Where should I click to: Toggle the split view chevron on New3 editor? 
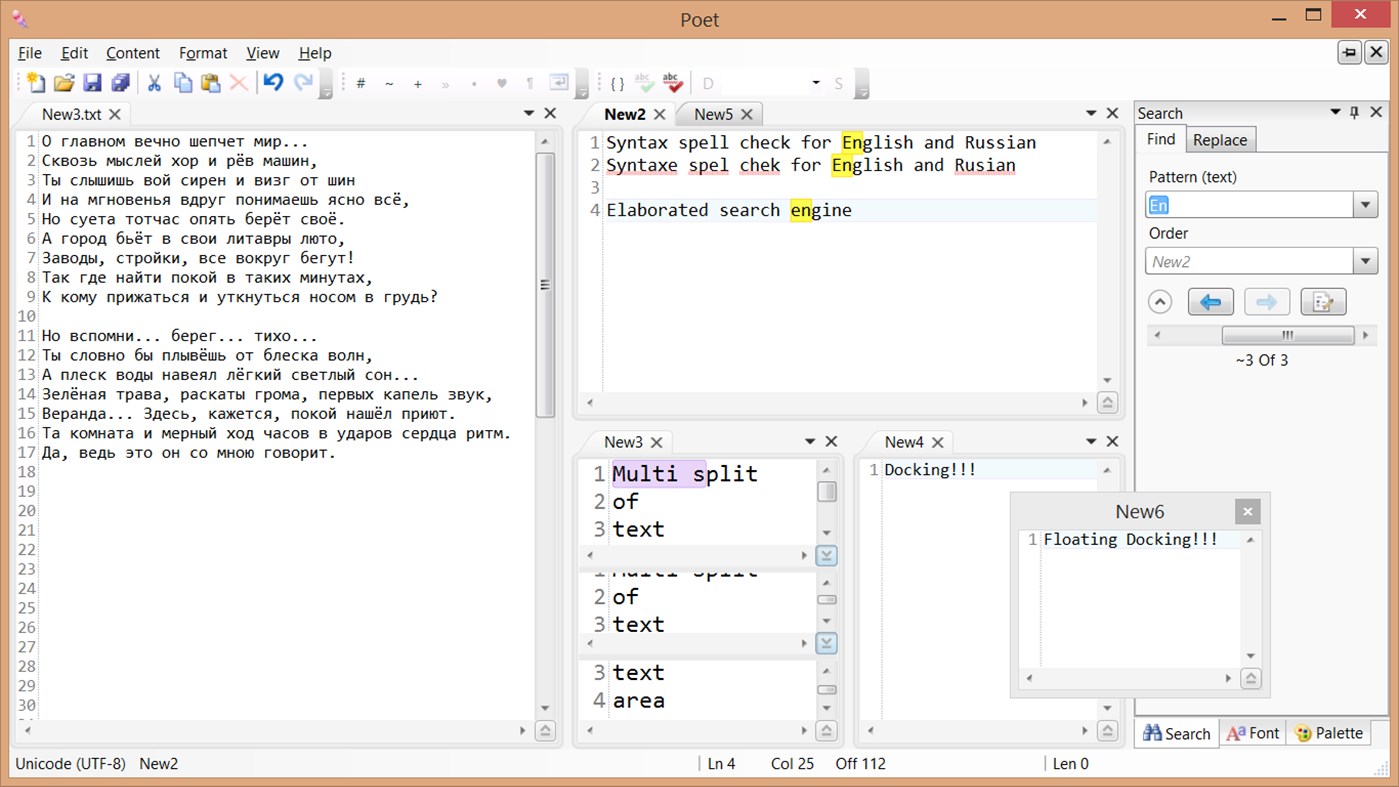point(826,554)
